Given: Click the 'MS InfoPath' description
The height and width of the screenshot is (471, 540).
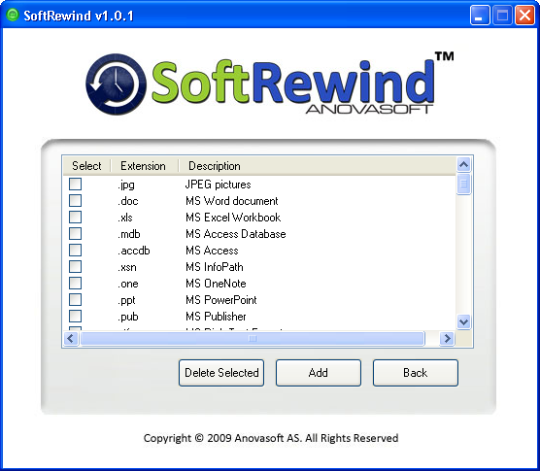Looking at the screenshot, I should pos(215,267).
